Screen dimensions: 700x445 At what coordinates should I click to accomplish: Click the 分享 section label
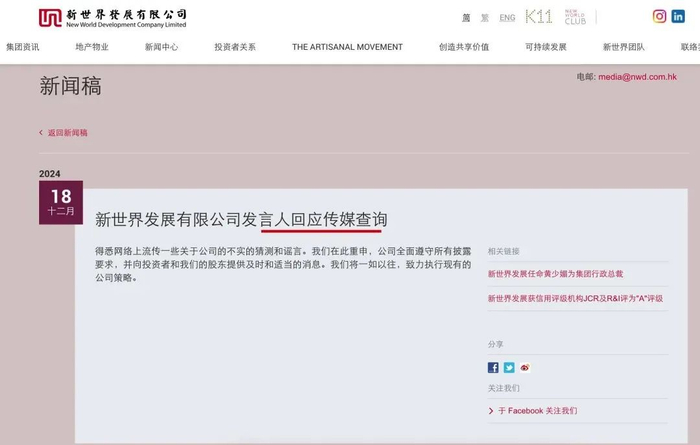click(495, 344)
